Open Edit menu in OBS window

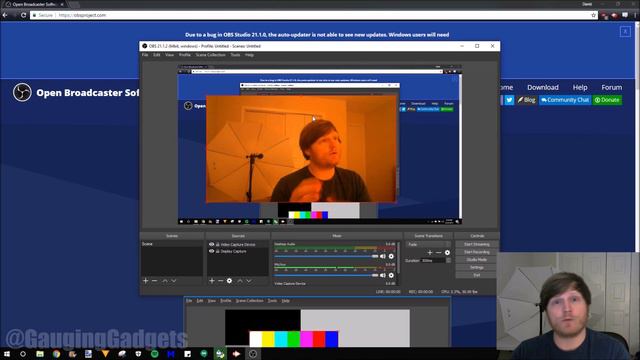(157, 55)
